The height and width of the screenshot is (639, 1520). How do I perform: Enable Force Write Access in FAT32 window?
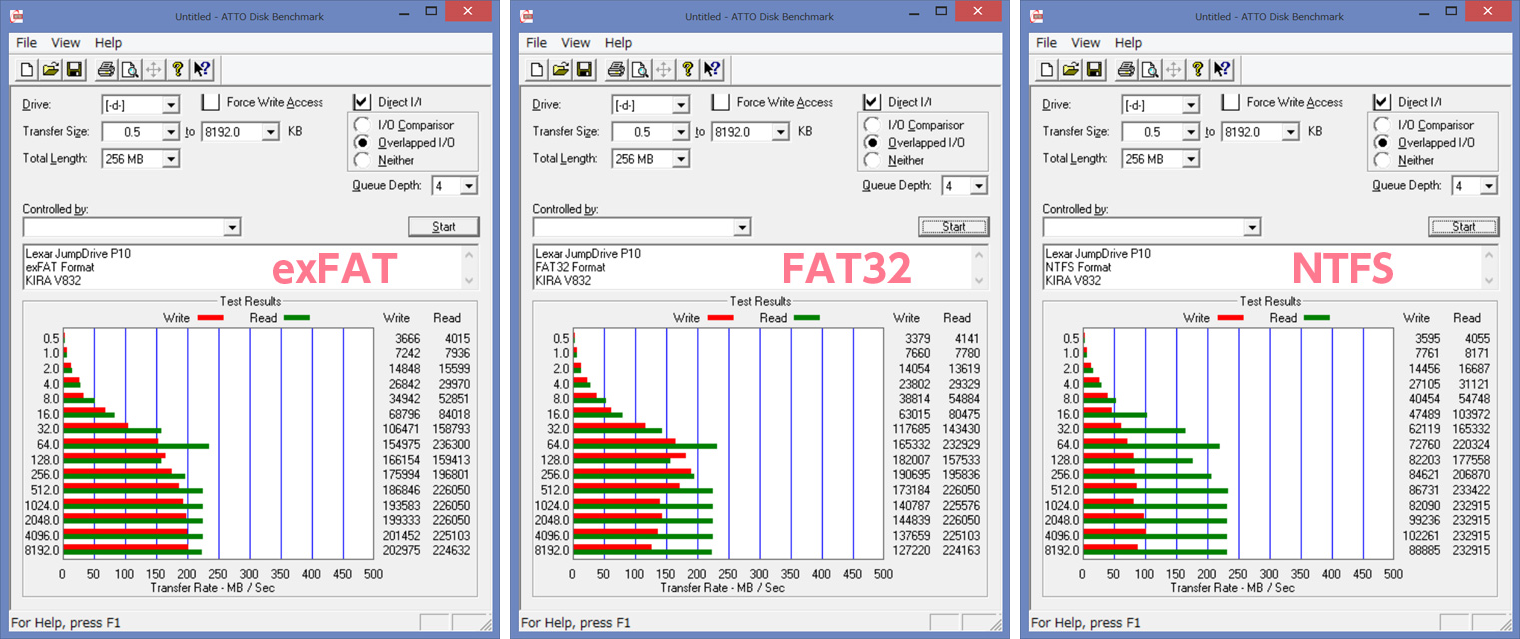coord(720,102)
